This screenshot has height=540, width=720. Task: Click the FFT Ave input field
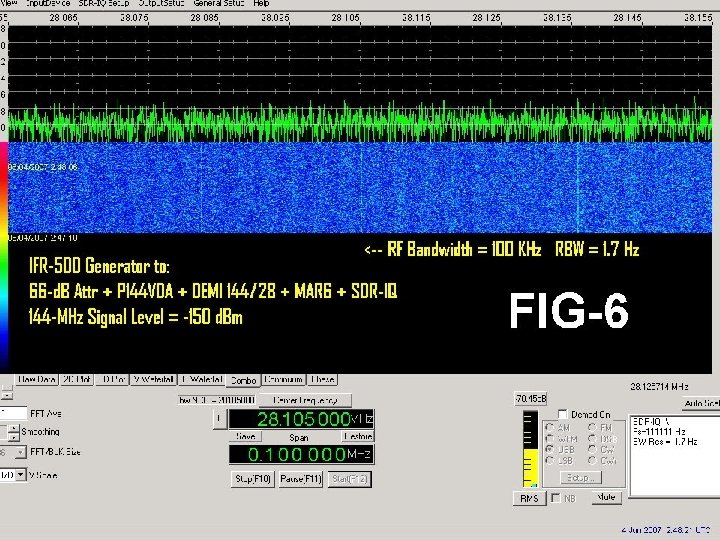(13, 413)
